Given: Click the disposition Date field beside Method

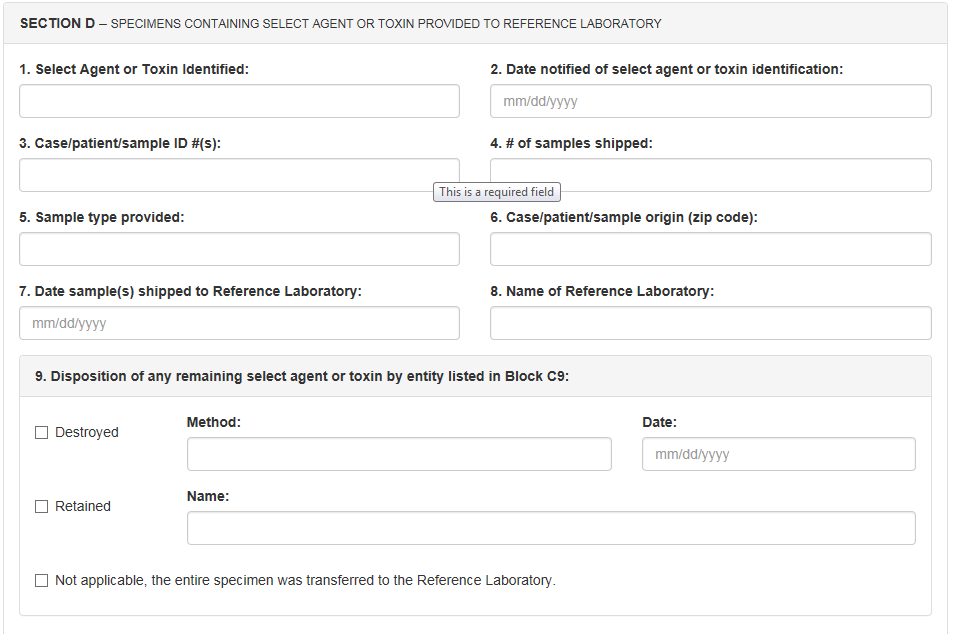Looking at the screenshot, I should tap(778, 454).
